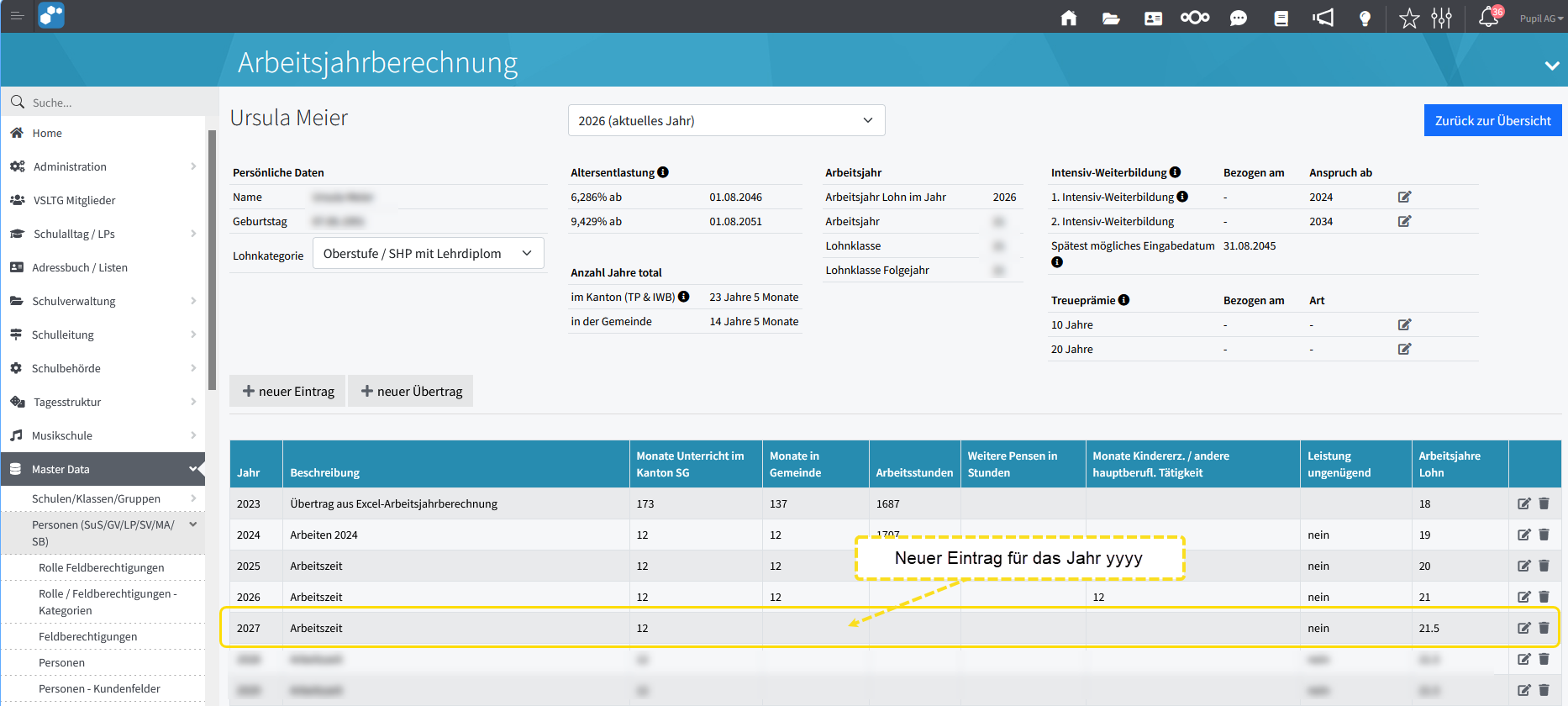Click Zurück zur Übersicht button
This screenshot has height=706, width=1568.
[x=1492, y=120]
